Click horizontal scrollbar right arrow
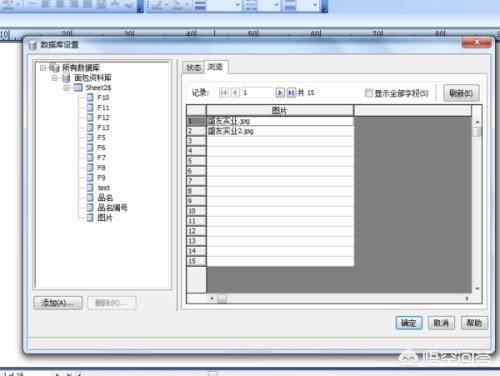 pyautogui.click(x=467, y=298)
